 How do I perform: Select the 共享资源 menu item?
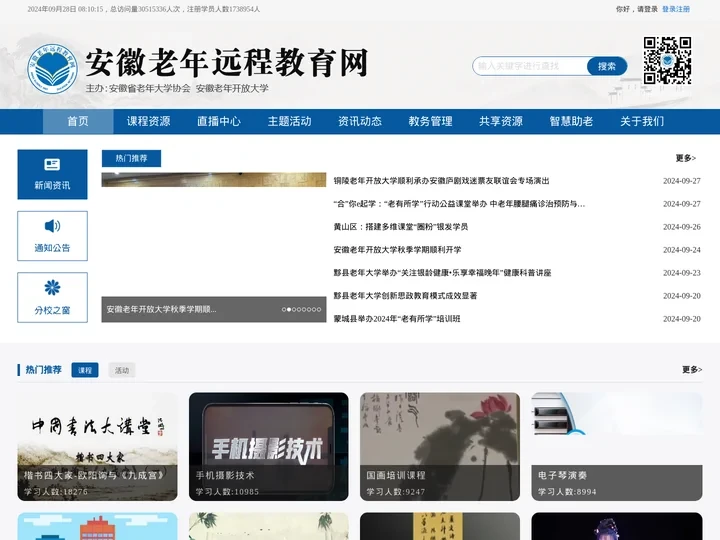pyautogui.click(x=501, y=121)
